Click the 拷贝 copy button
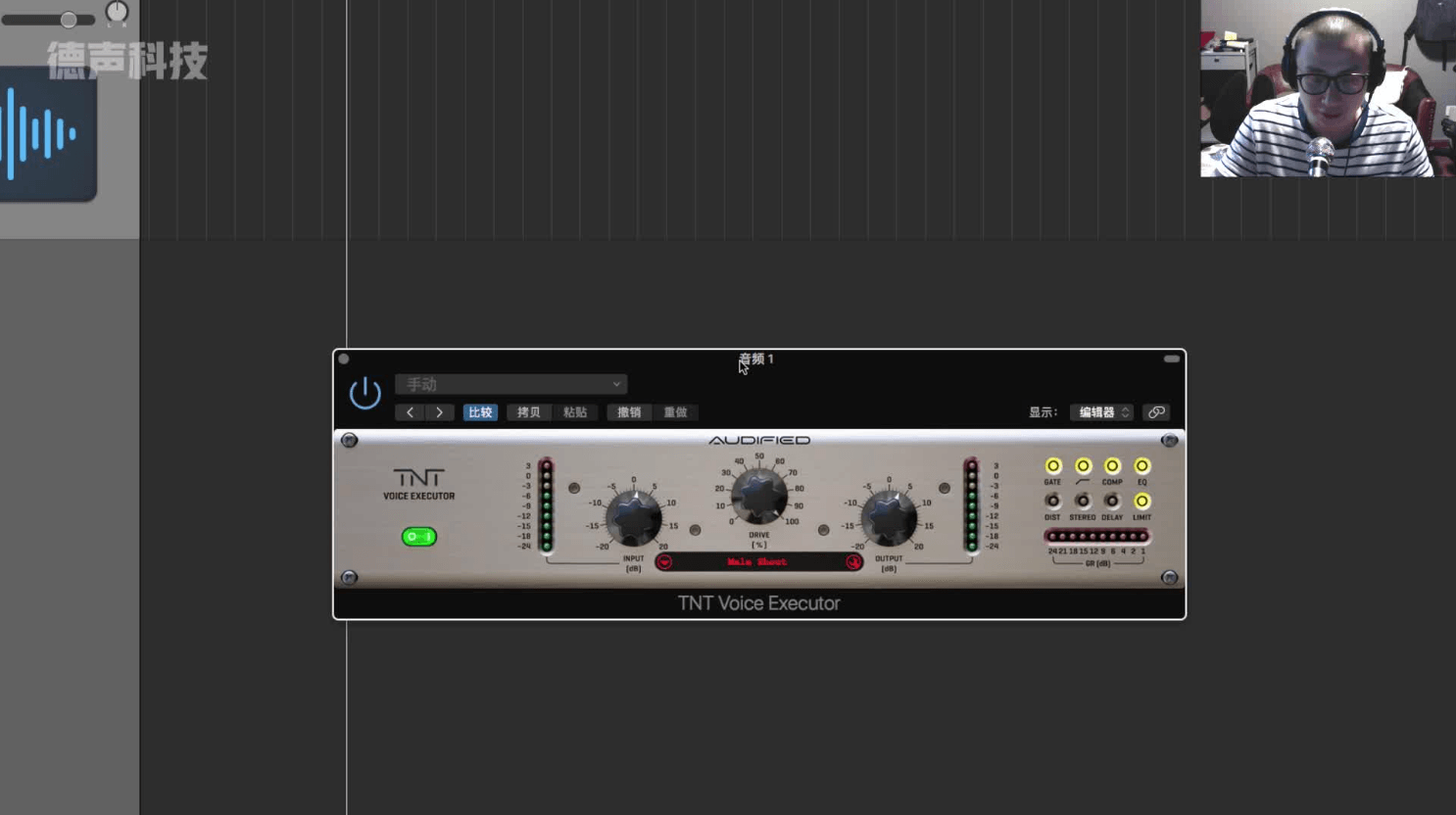 tap(529, 412)
